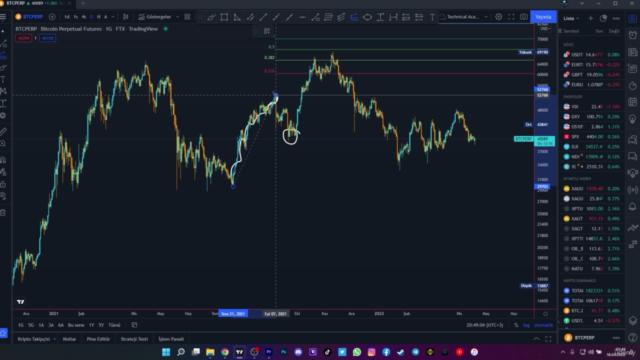640x360 pixels.
Task: Add a symbol to the watchlist with plus
Action: pos(591,18)
